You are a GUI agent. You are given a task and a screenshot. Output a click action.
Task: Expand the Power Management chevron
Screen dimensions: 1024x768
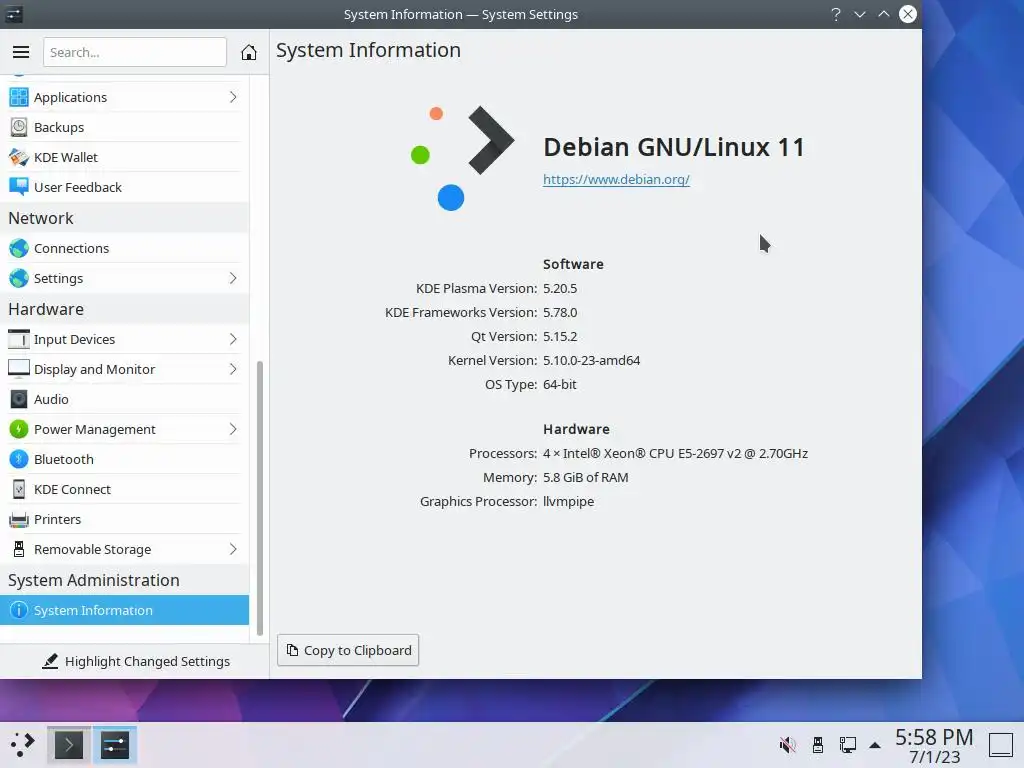(x=233, y=430)
